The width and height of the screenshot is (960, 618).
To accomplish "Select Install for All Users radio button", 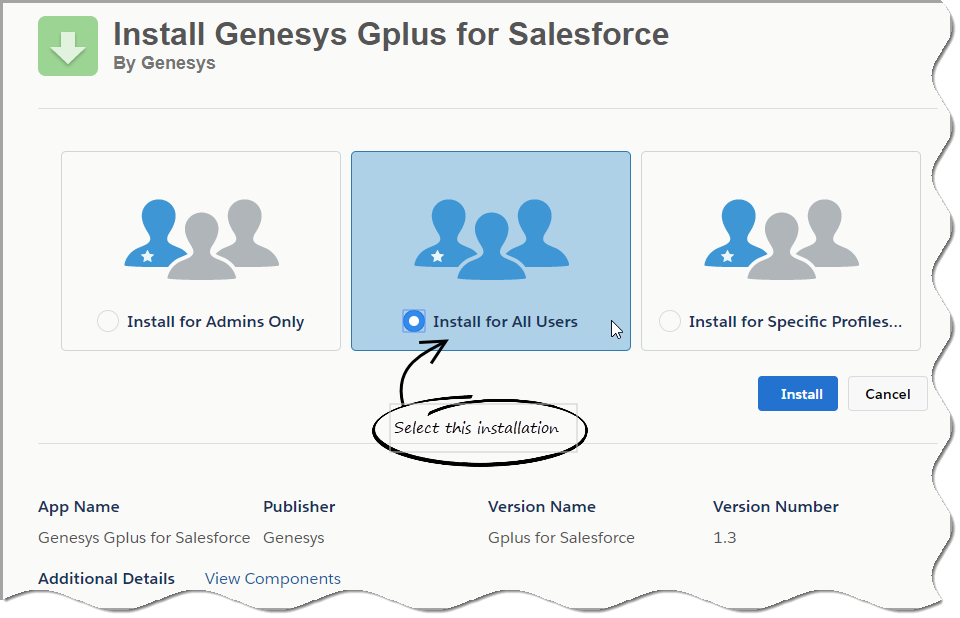I will (414, 321).
